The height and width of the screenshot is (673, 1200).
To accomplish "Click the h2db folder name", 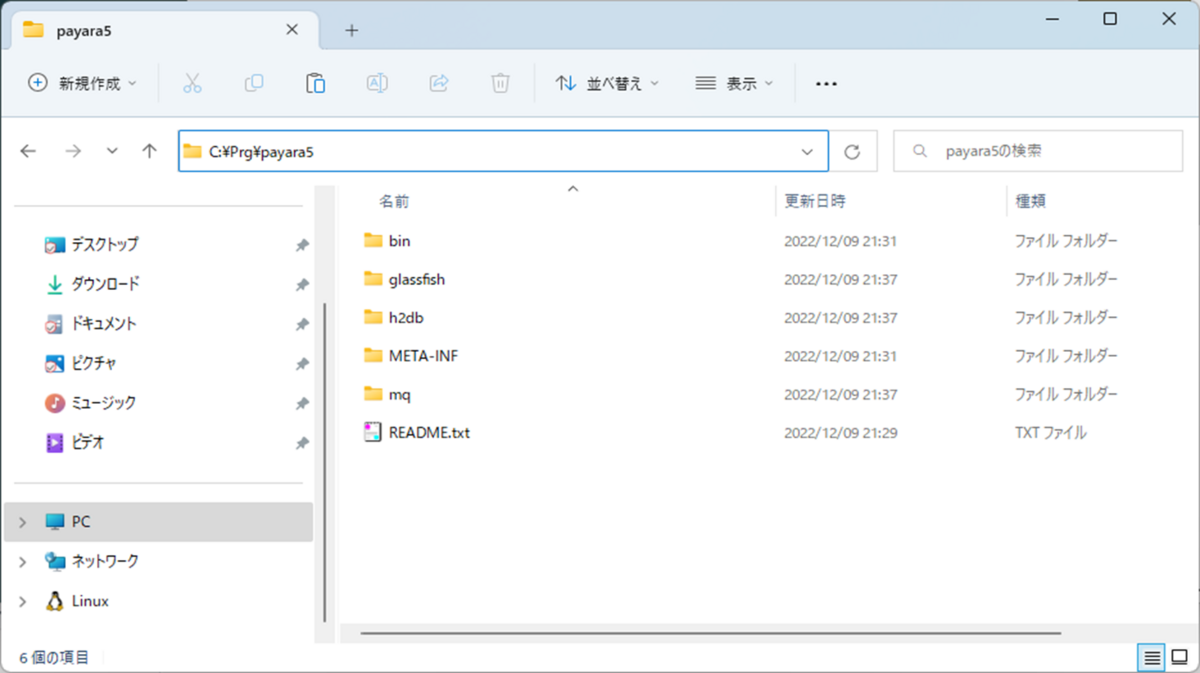I will (405, 318).
